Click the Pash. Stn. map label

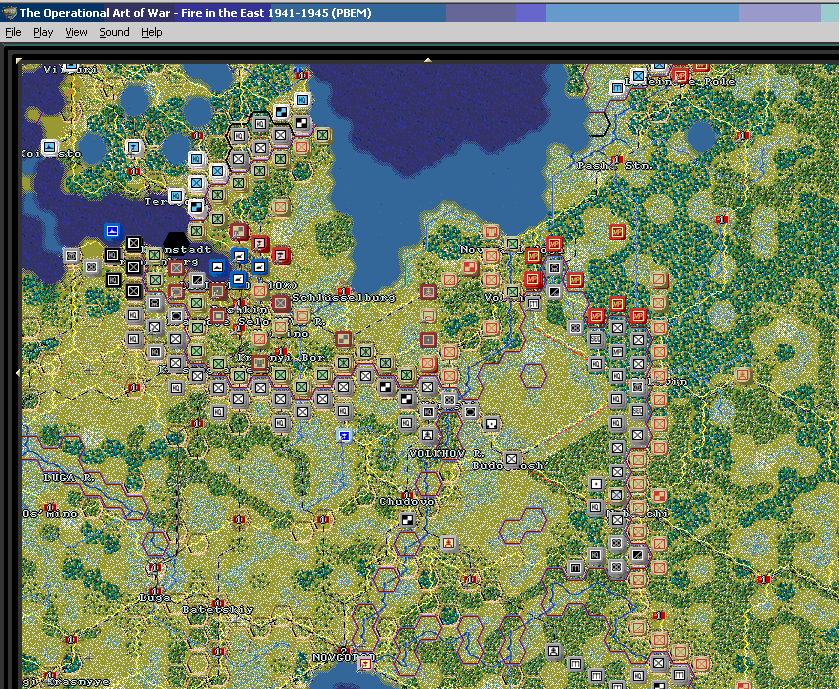615,166
